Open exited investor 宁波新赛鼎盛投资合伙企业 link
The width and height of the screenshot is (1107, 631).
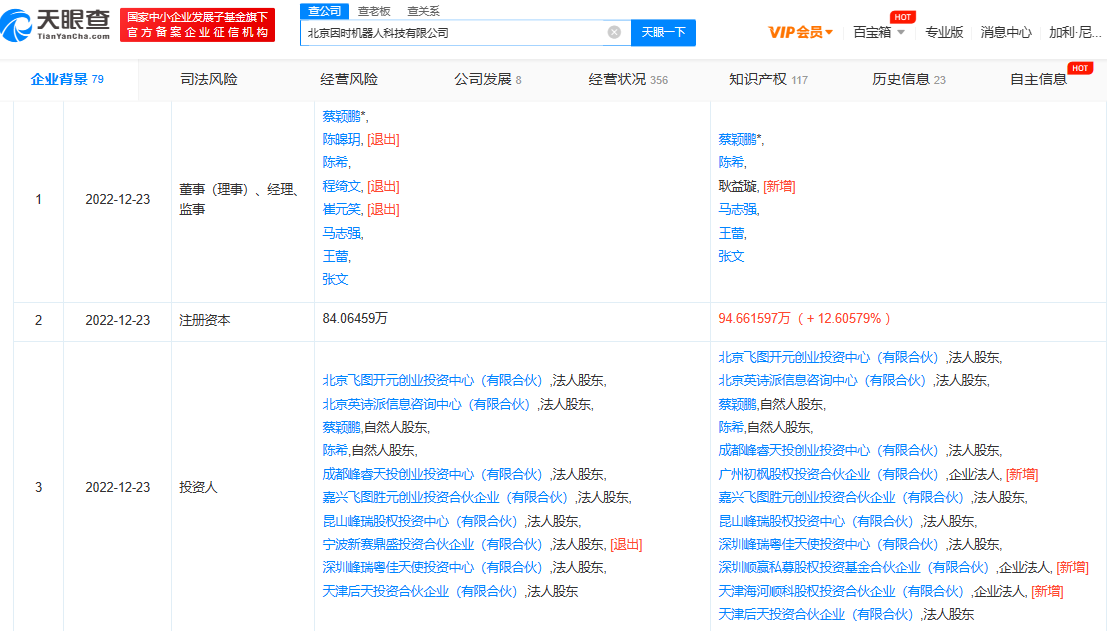[435, 544]
